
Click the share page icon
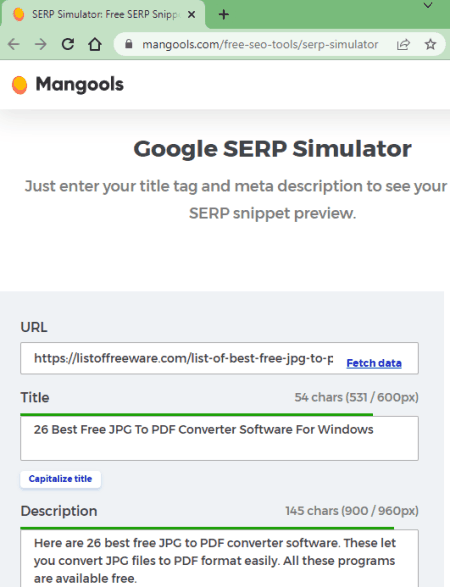pos(403,45)
